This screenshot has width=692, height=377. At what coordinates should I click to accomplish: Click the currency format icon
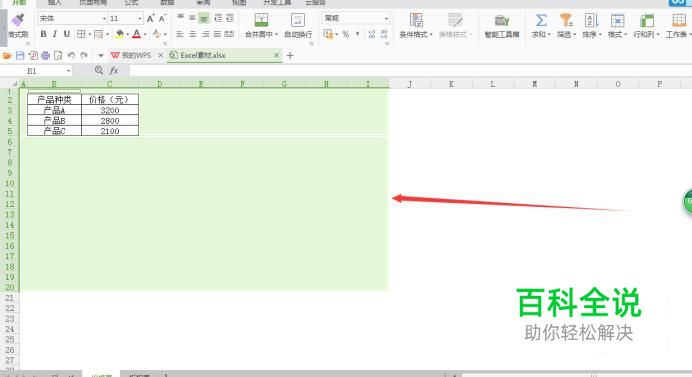coord(328,34)
